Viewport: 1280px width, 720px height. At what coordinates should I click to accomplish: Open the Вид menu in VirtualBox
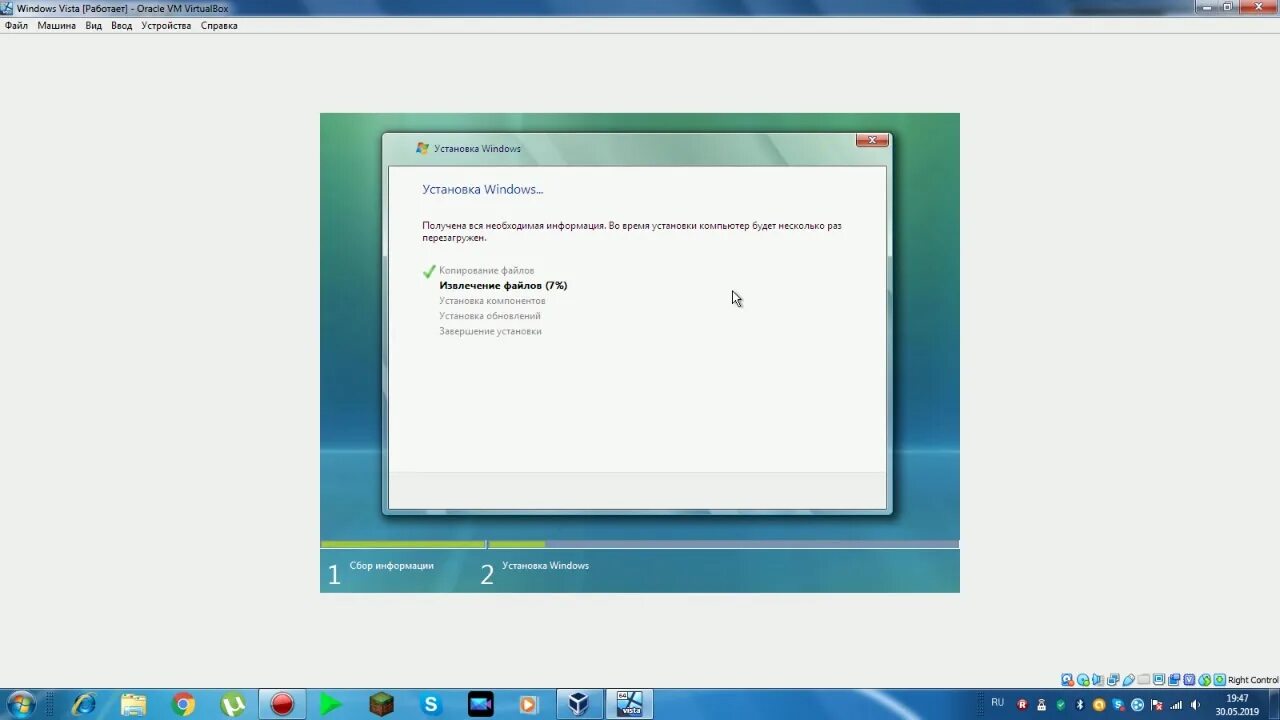point(93,25)
